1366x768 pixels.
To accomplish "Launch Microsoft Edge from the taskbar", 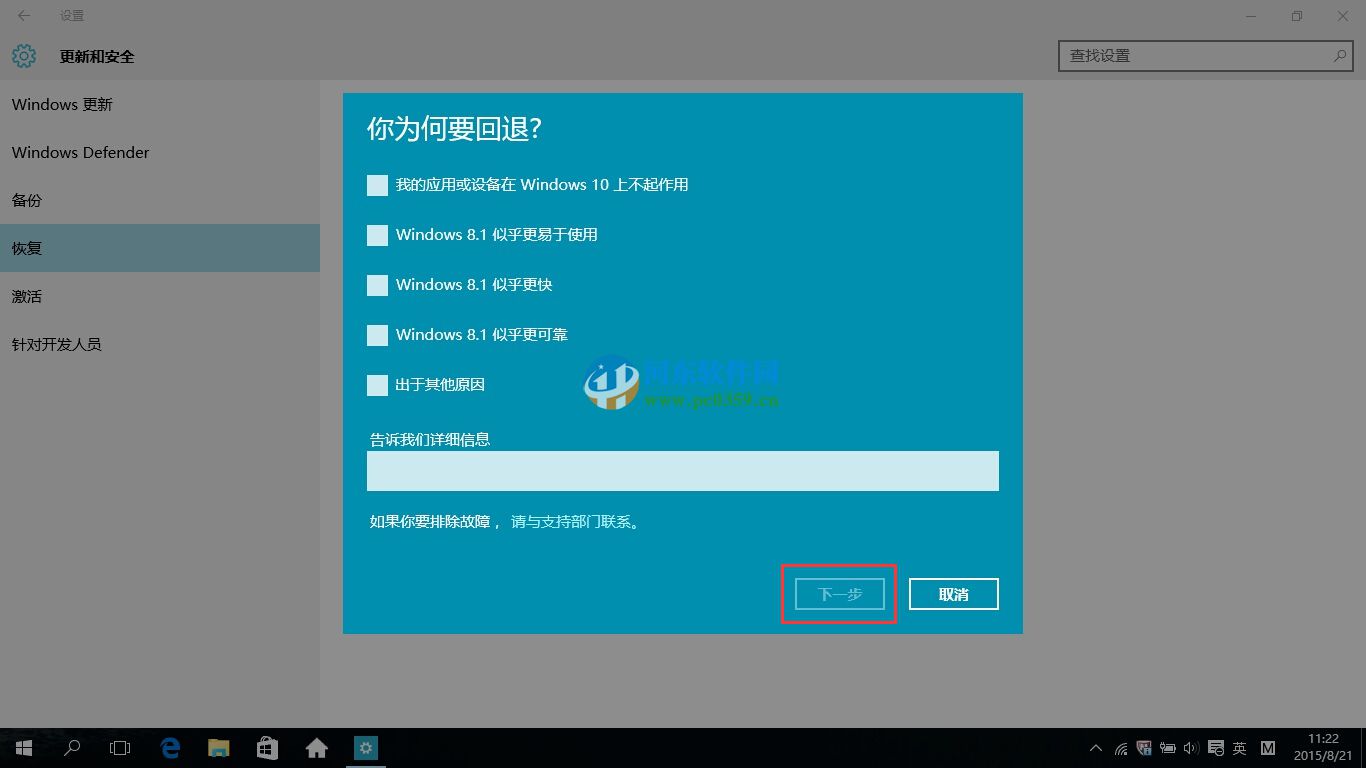I will click(x=170, y=747).
